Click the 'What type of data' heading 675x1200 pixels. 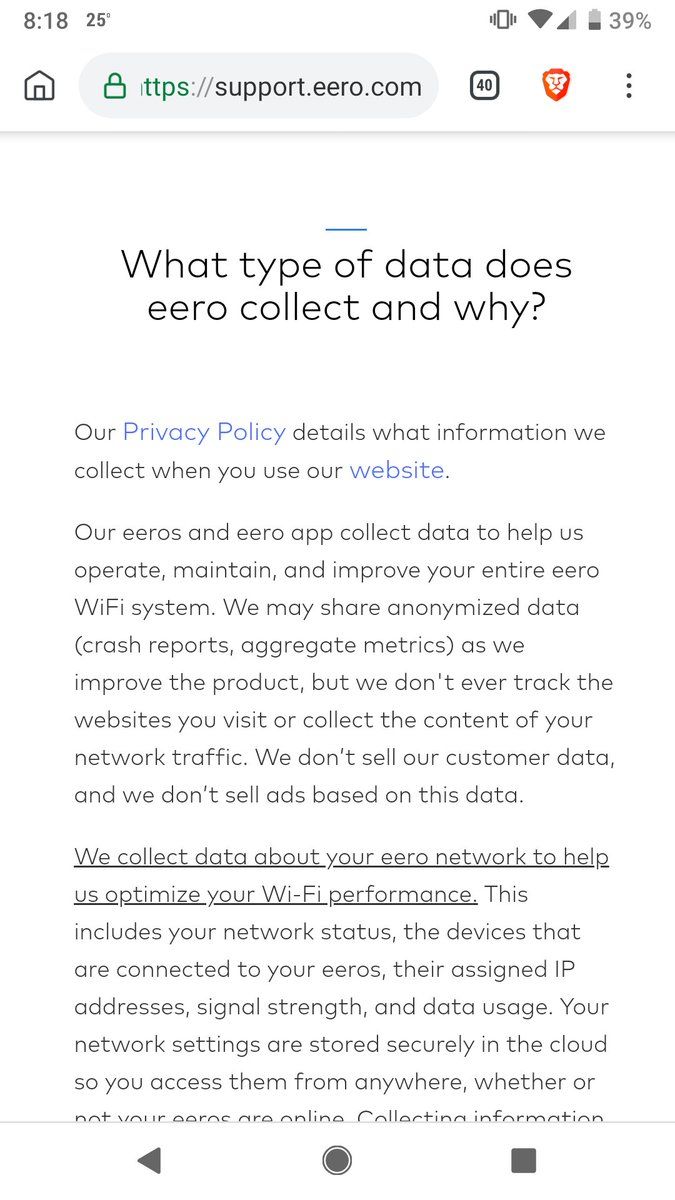pos(346,285)
